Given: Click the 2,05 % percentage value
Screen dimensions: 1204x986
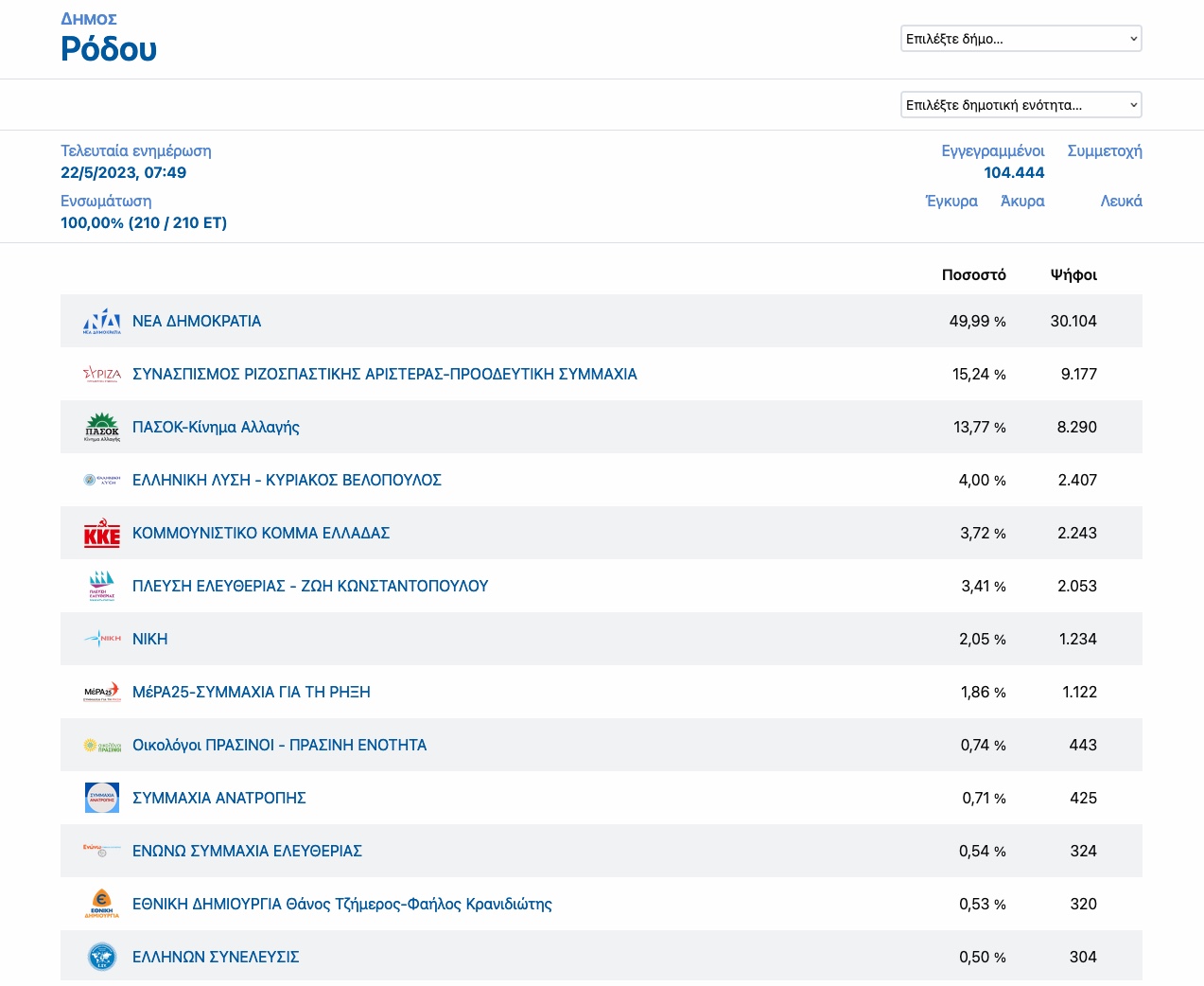Looking at the screenshot, I should pos(983,639).
